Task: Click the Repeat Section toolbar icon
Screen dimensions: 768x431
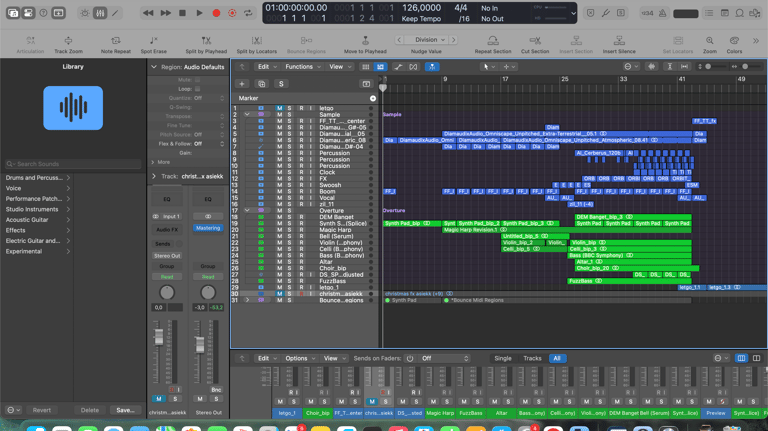Action: pyautogui.click(x=493, y=42)
